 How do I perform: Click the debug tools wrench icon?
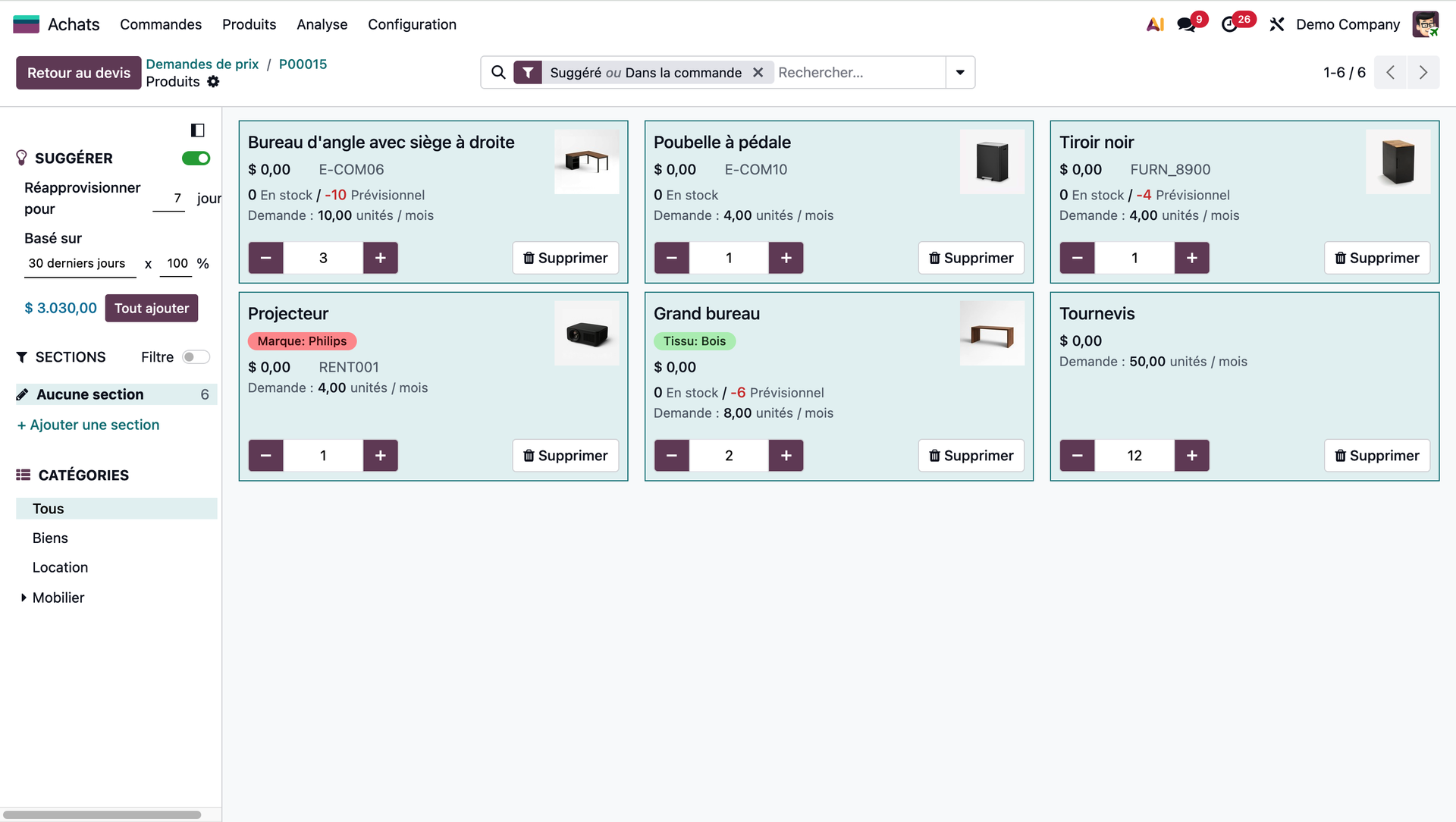[1277, 24]
